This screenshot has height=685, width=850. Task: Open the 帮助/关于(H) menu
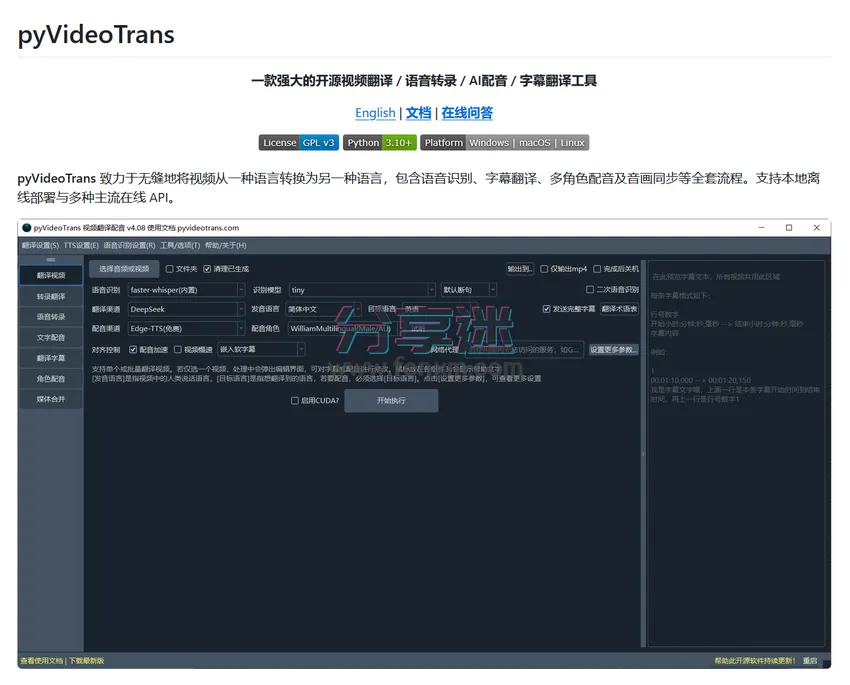click(x=226, y=245)
